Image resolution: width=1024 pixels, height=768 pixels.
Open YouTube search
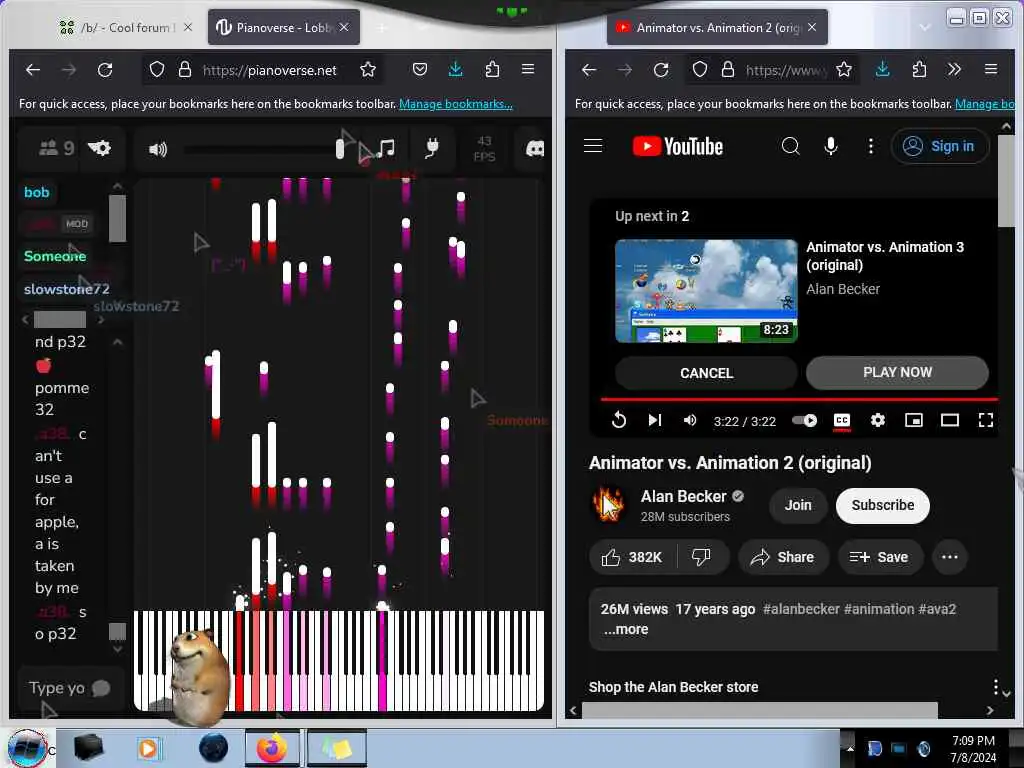point(790,146)
